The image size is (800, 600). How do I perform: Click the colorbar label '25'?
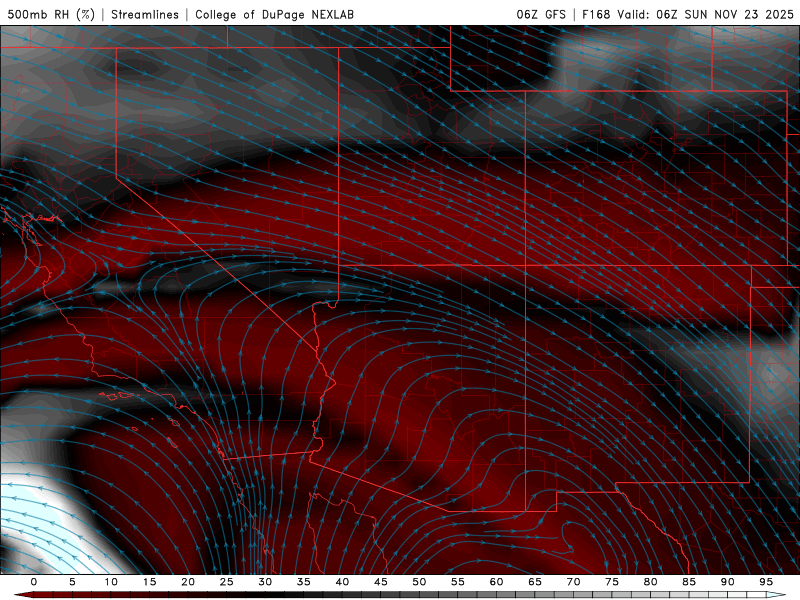click(227, 582)
